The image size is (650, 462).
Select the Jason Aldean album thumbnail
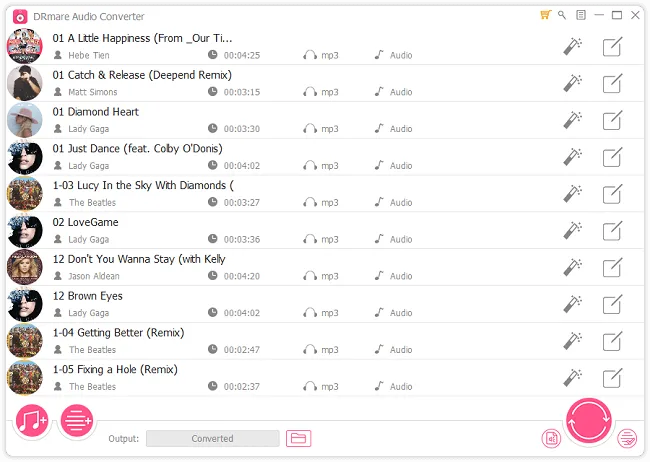25,267
